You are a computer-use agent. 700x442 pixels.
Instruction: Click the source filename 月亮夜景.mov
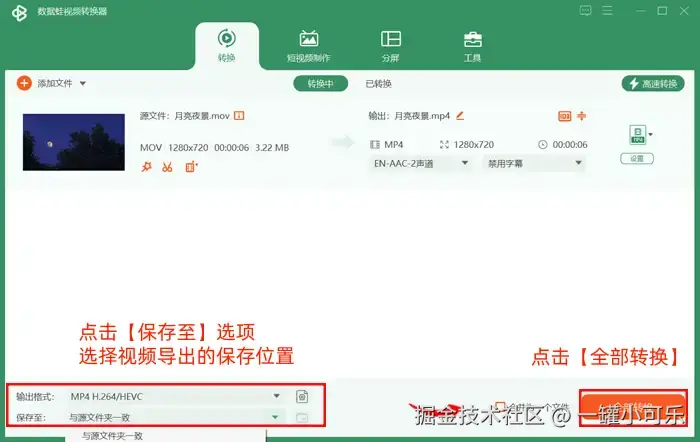[201, 116]
